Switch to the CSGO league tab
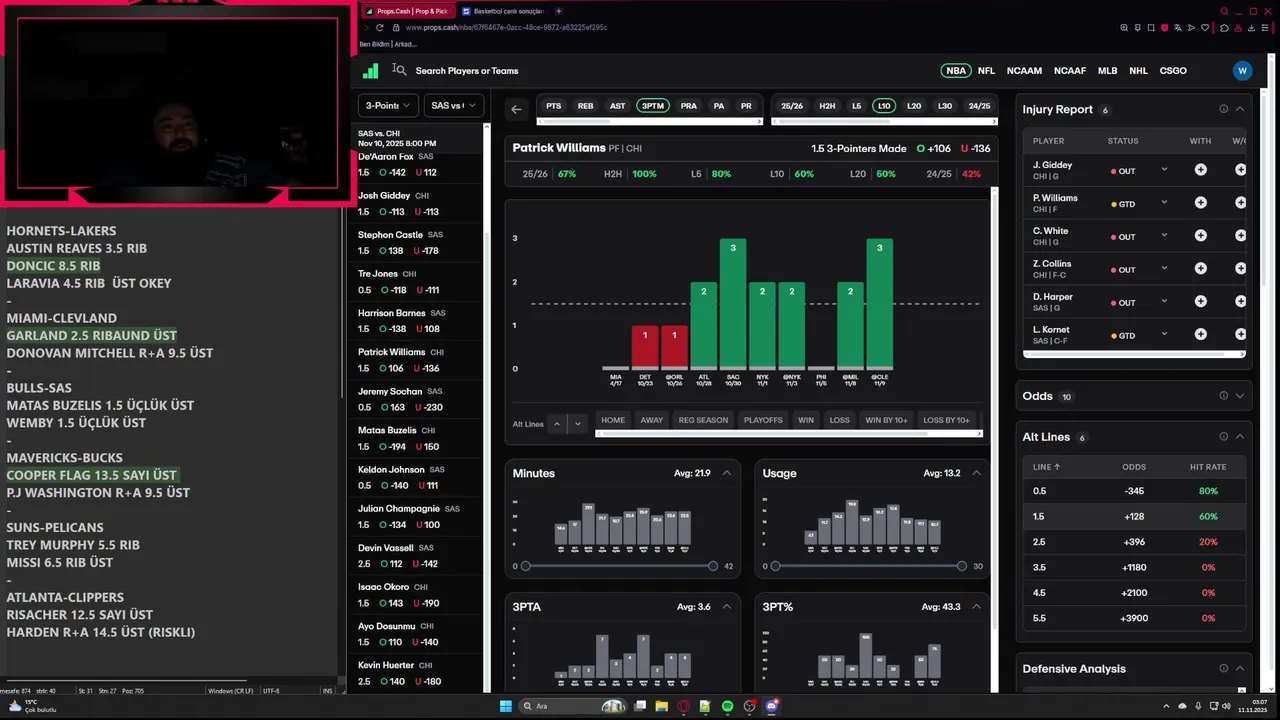 point(1173,71)
